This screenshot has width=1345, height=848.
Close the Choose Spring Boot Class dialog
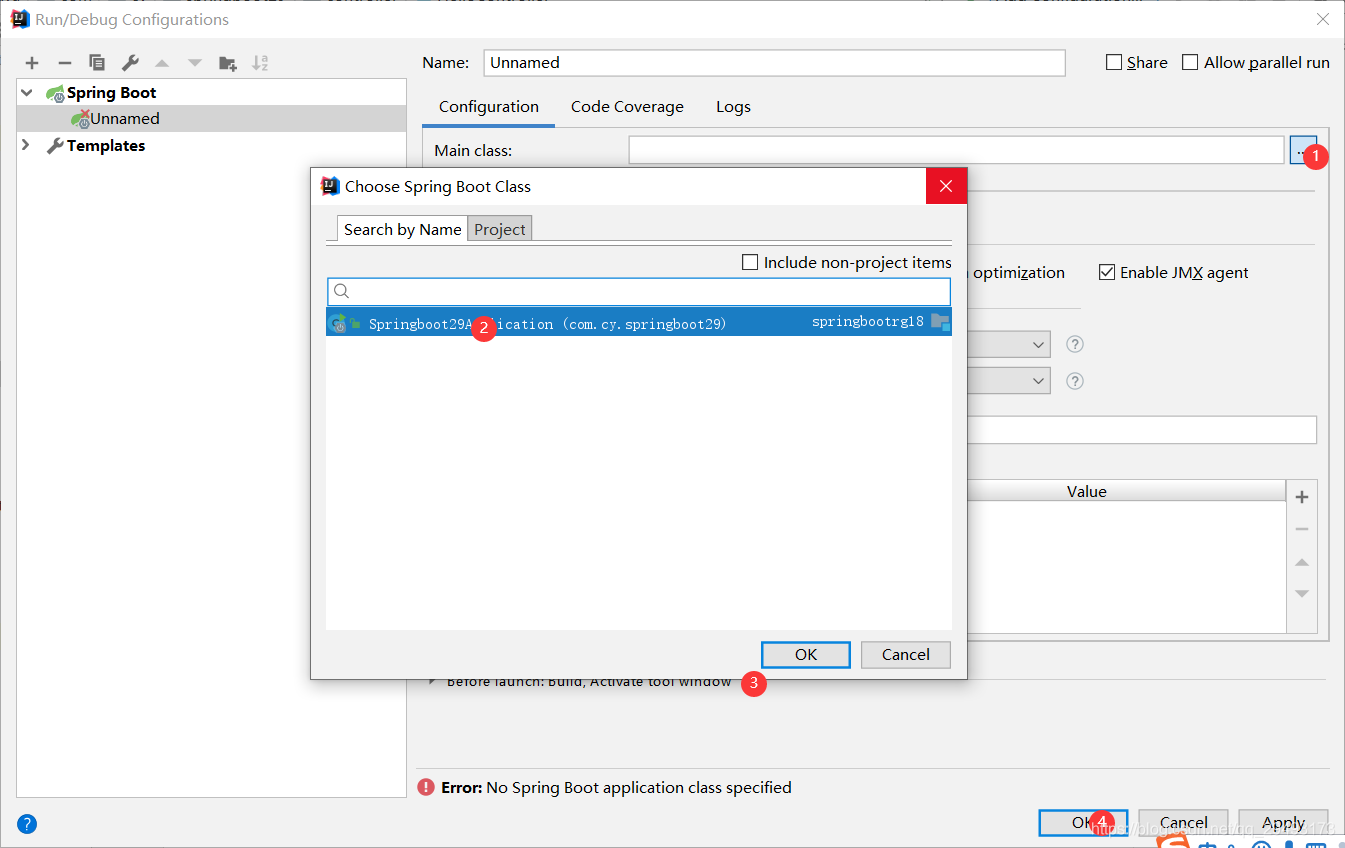(946, 186)
